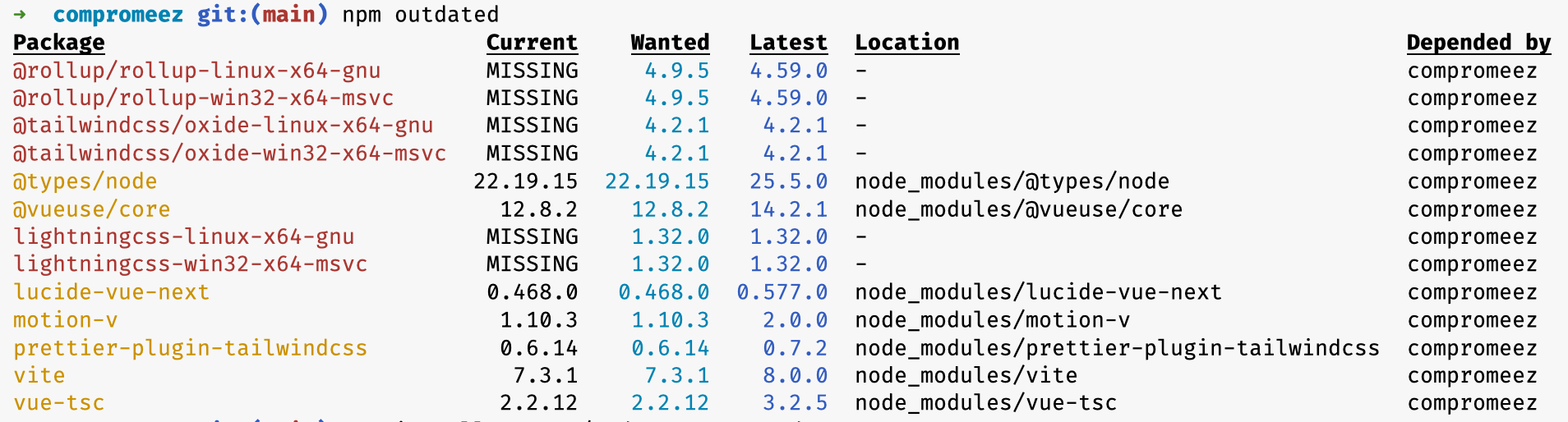
Task: Click location node_modules/@types/node
Action: (1012, 181)
